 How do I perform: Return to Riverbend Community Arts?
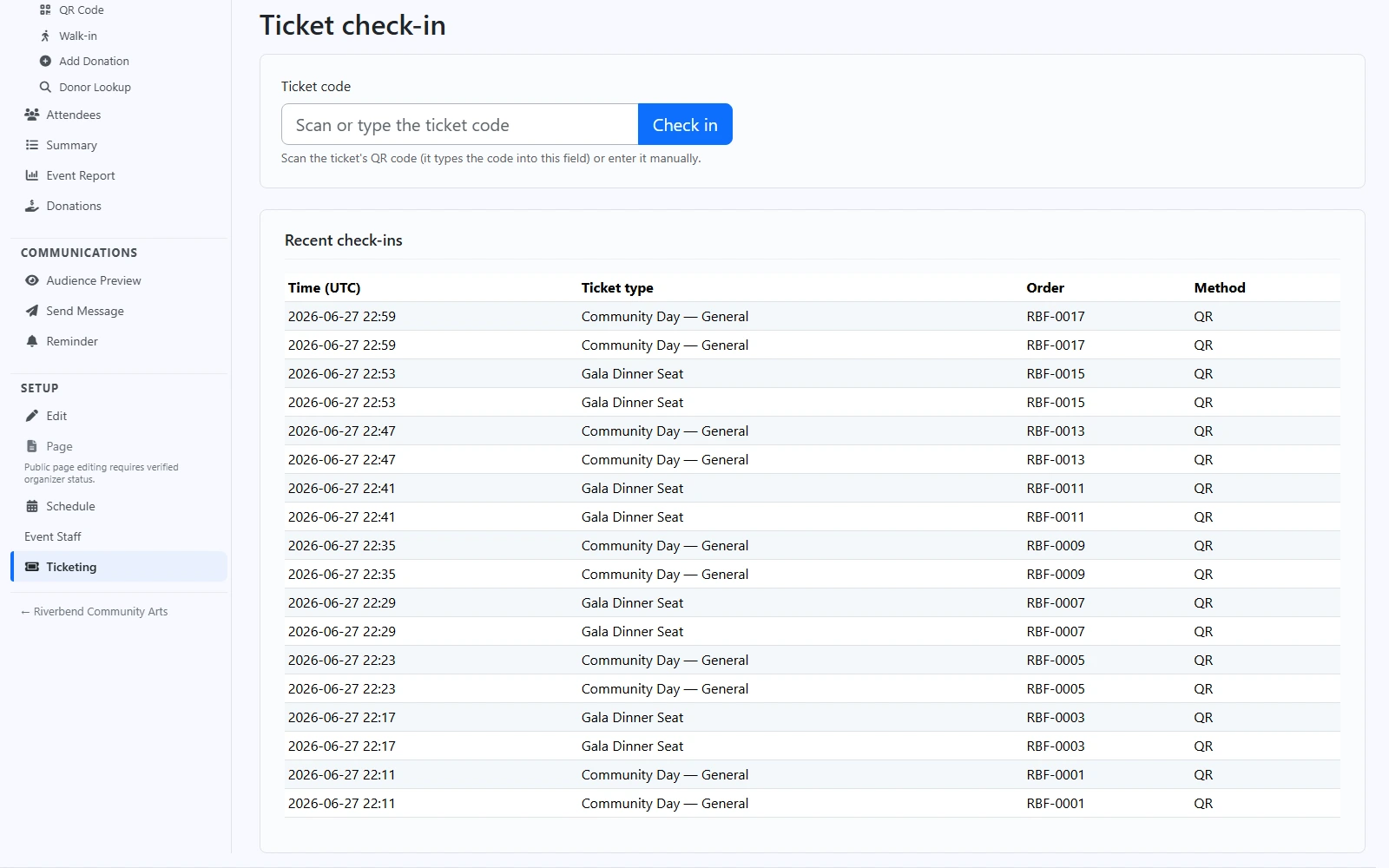click(95, 611)
